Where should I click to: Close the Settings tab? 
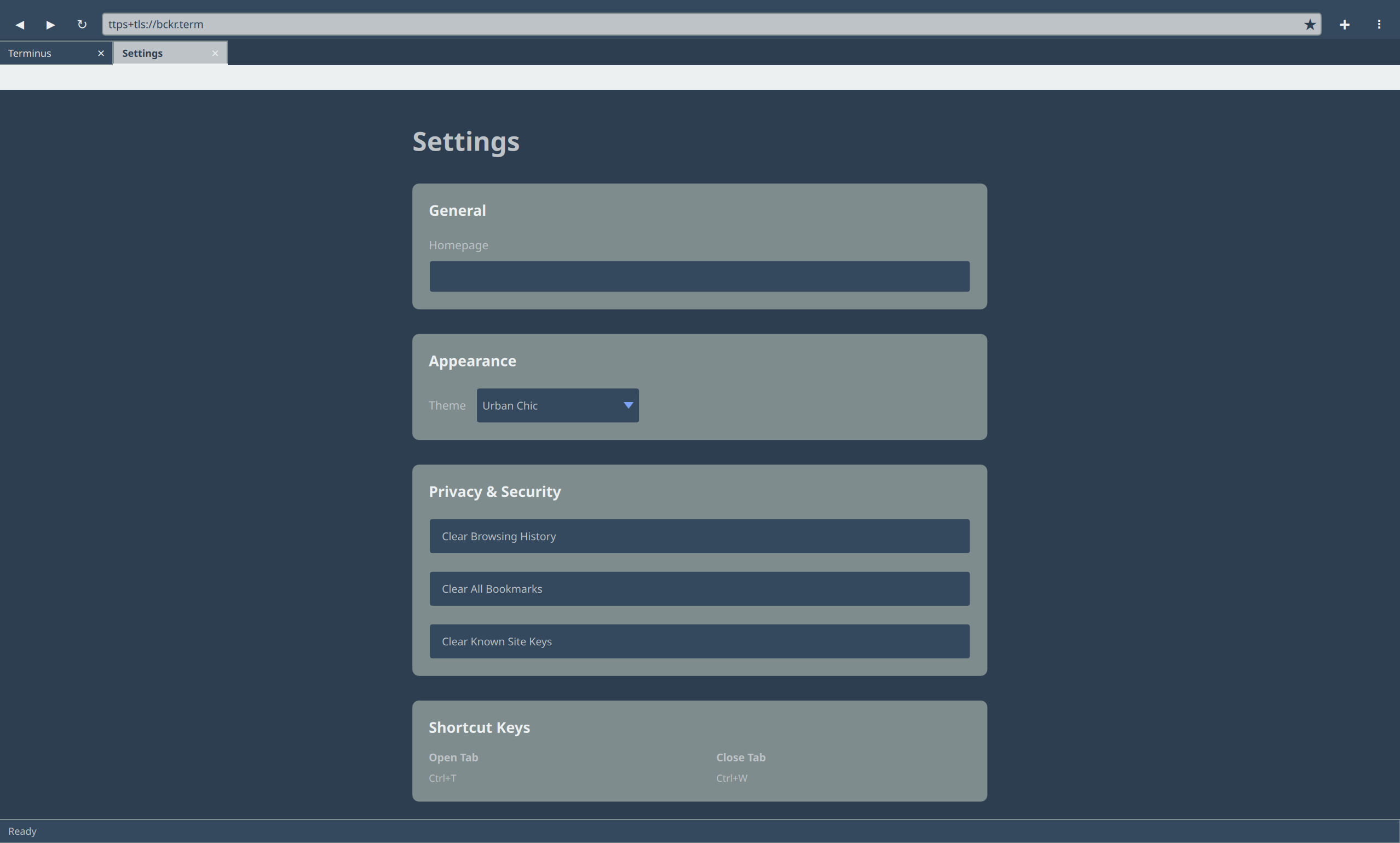coord(215,53)
